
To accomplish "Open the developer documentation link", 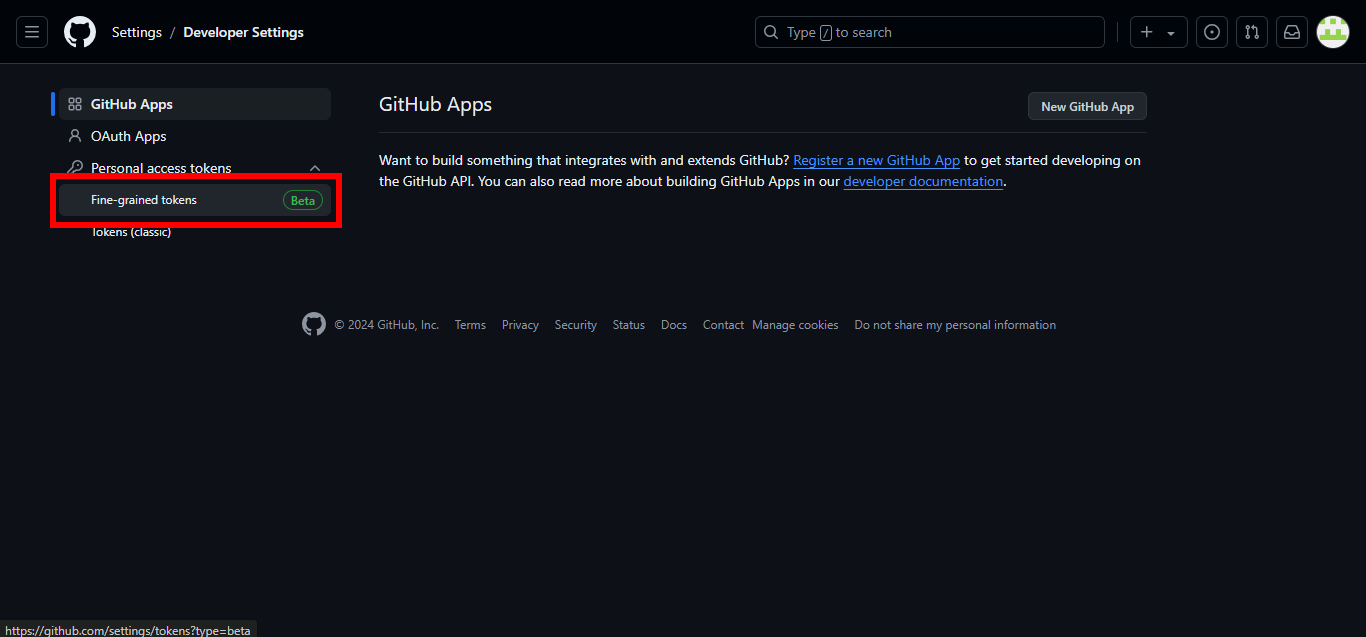I will tap(922, 182).
